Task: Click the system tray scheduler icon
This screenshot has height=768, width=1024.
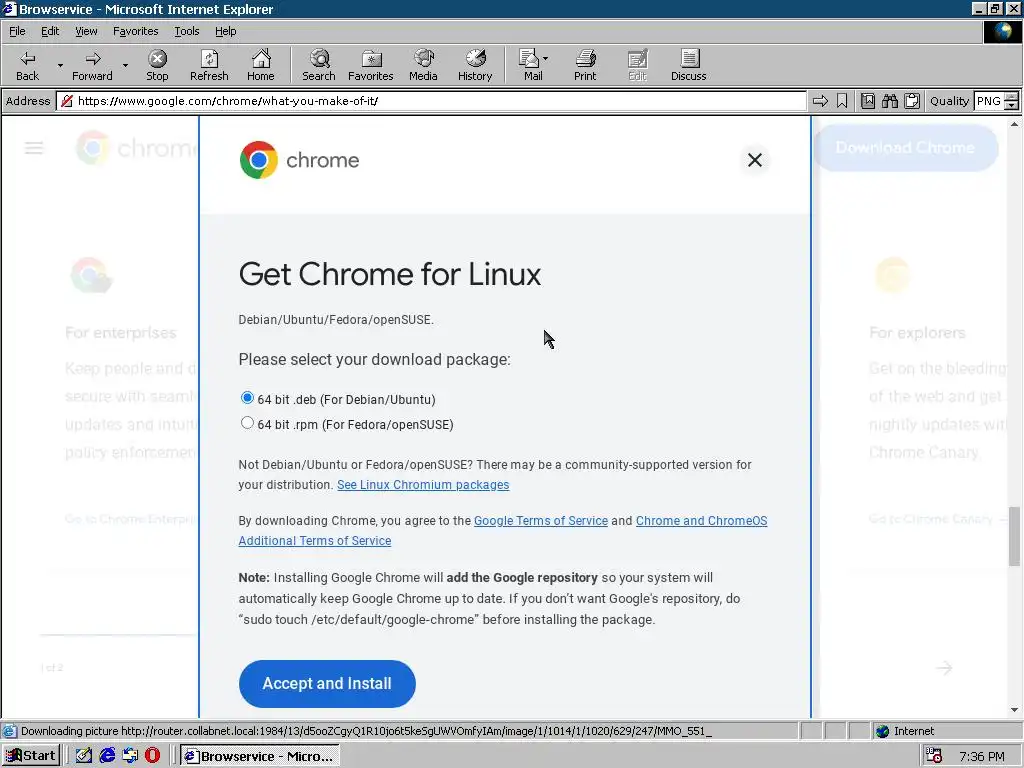Action: click(934, 756)
